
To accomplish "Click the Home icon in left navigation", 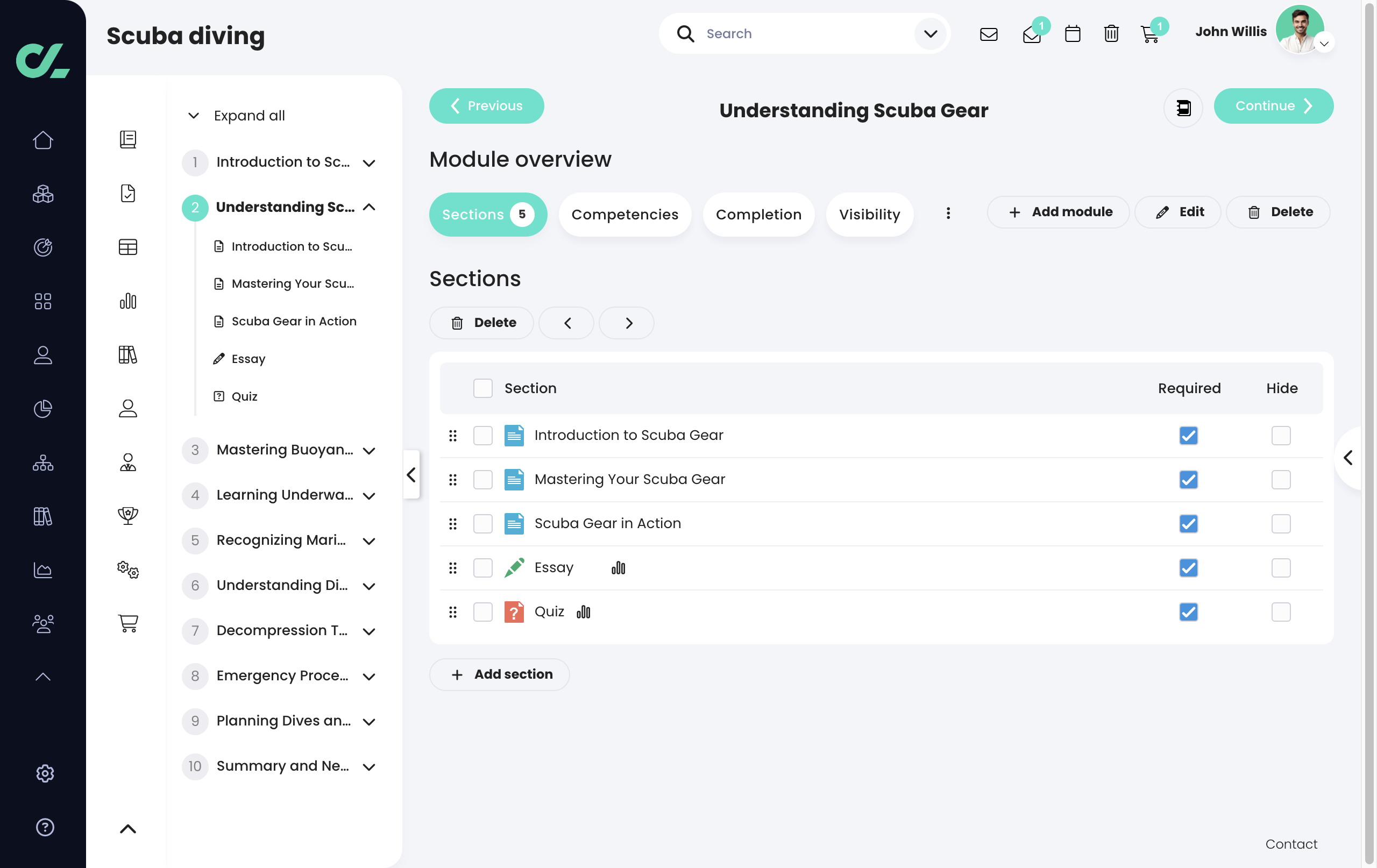I will tap(43, 140).
